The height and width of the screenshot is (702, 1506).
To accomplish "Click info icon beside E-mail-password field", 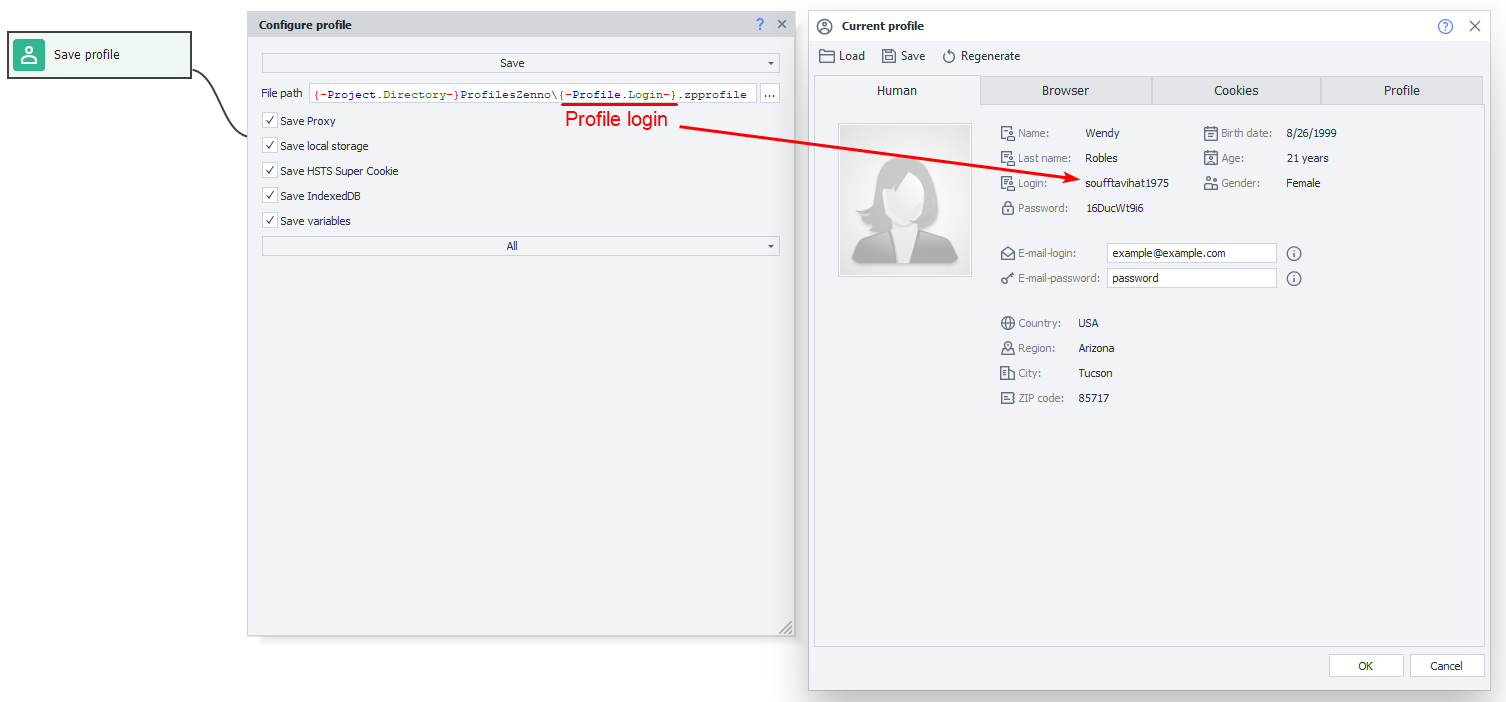I will coord(1293,279).
